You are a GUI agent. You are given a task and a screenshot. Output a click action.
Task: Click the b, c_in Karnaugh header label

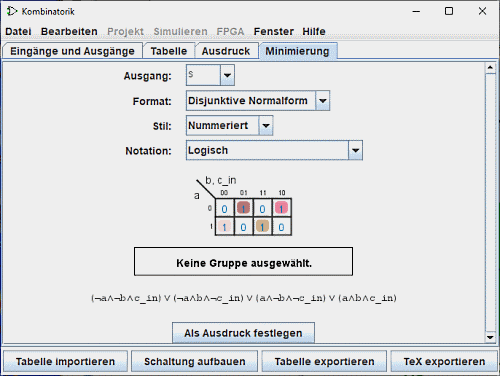tap(221, 180)
